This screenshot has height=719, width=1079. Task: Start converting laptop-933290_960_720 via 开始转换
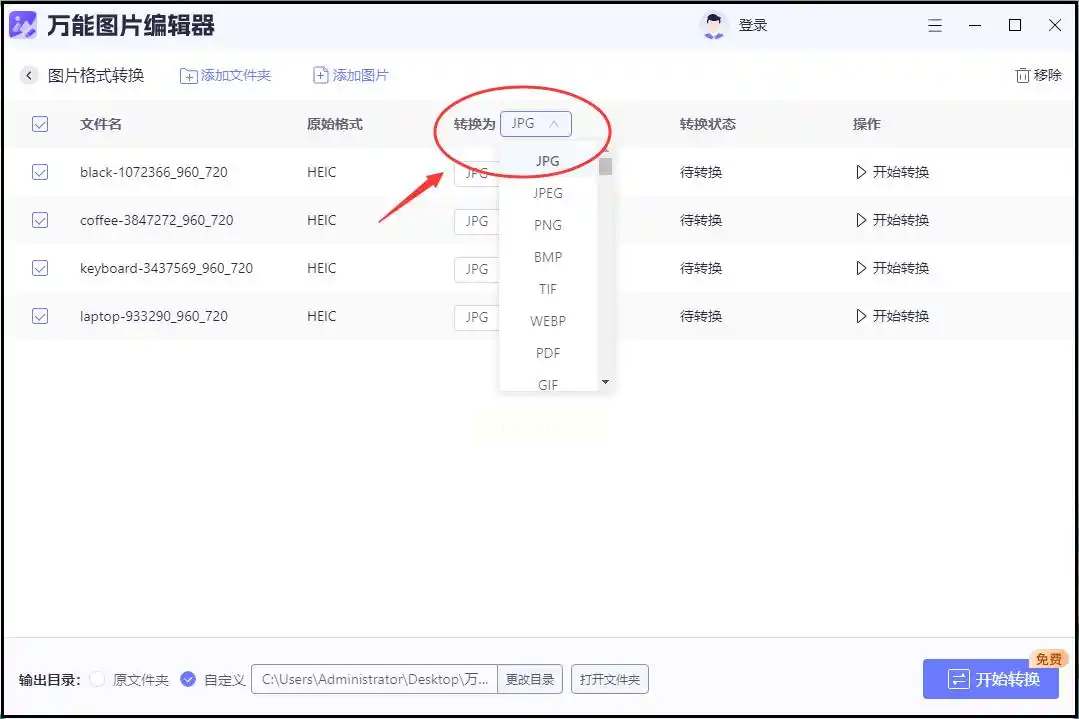pos(893,316)
